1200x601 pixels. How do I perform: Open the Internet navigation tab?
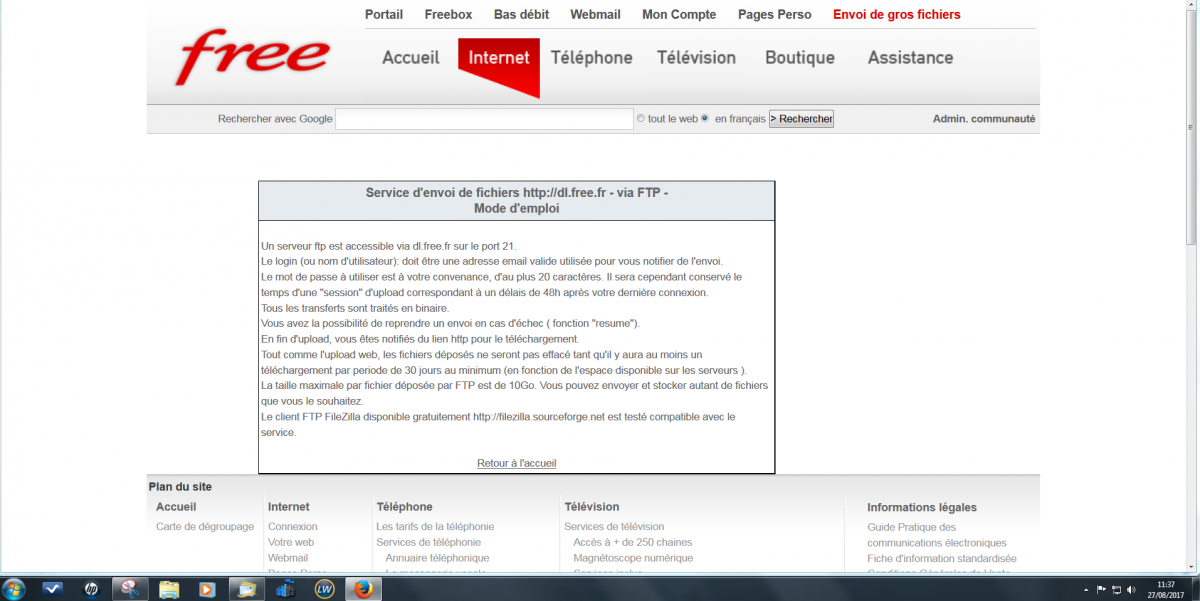498,58
